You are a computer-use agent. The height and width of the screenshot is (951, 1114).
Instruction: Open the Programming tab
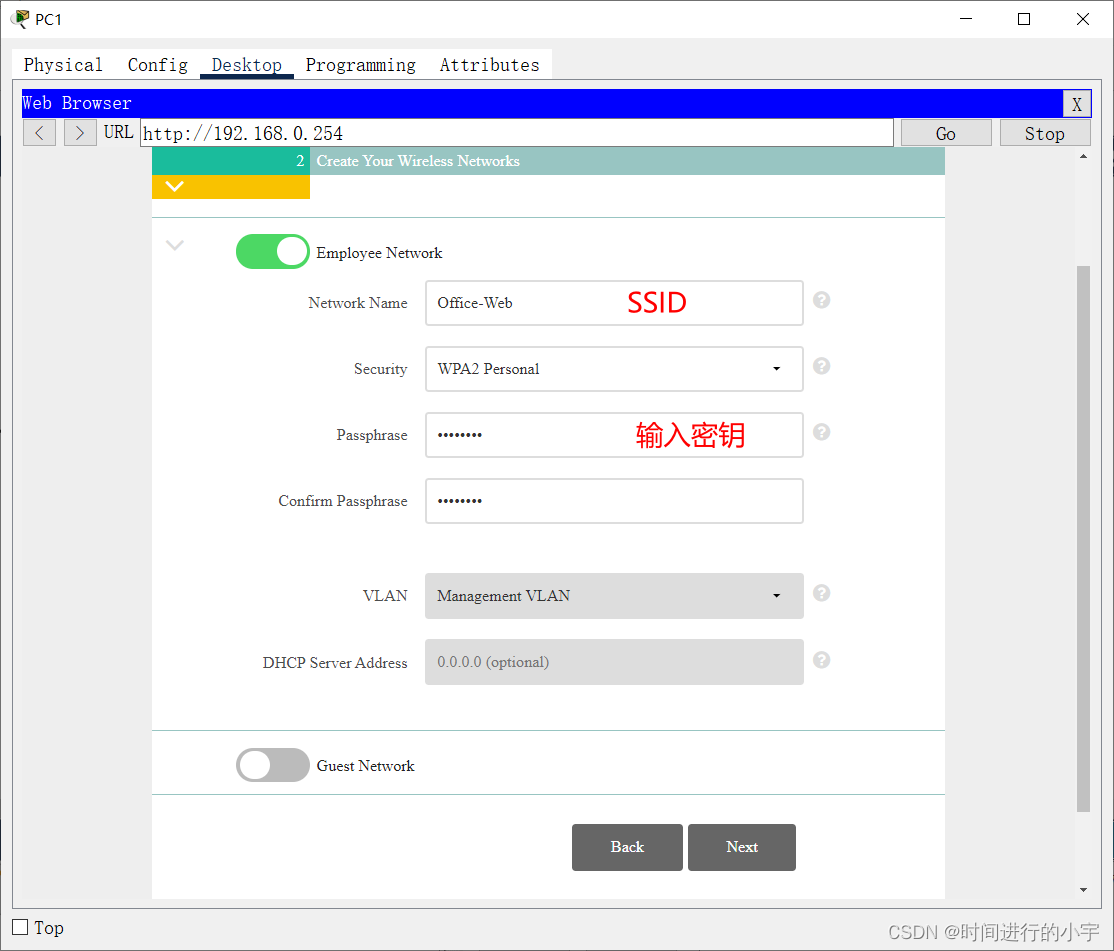tap(360, 65)
